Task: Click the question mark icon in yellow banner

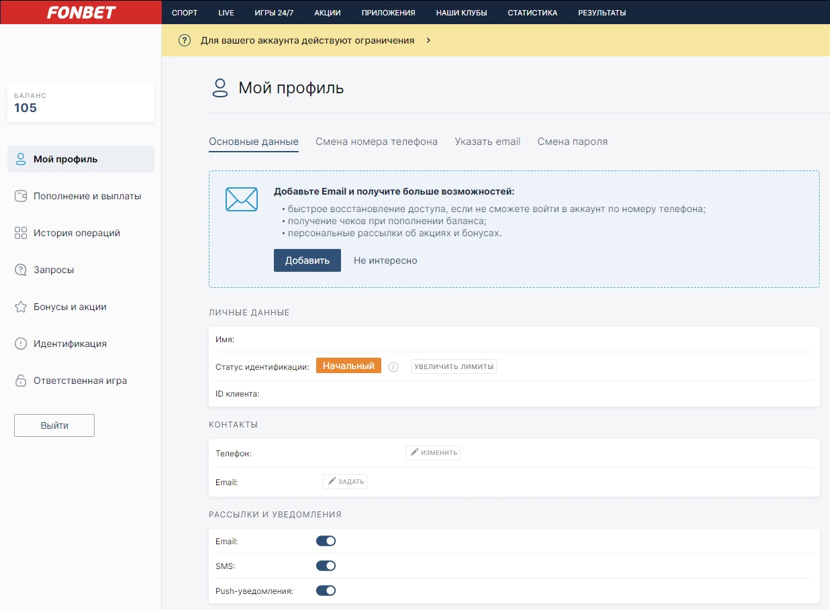Action: click(184, 41)
